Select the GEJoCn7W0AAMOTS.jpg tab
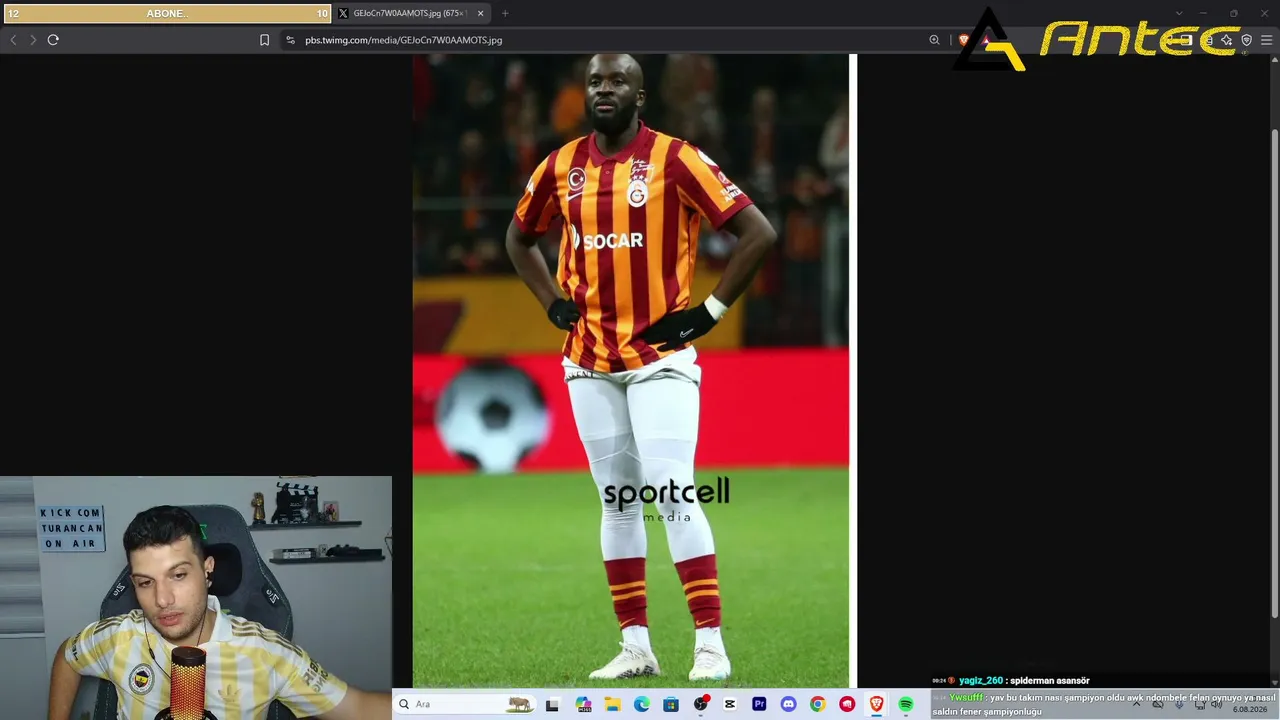1280x720 pixels. 412,13
